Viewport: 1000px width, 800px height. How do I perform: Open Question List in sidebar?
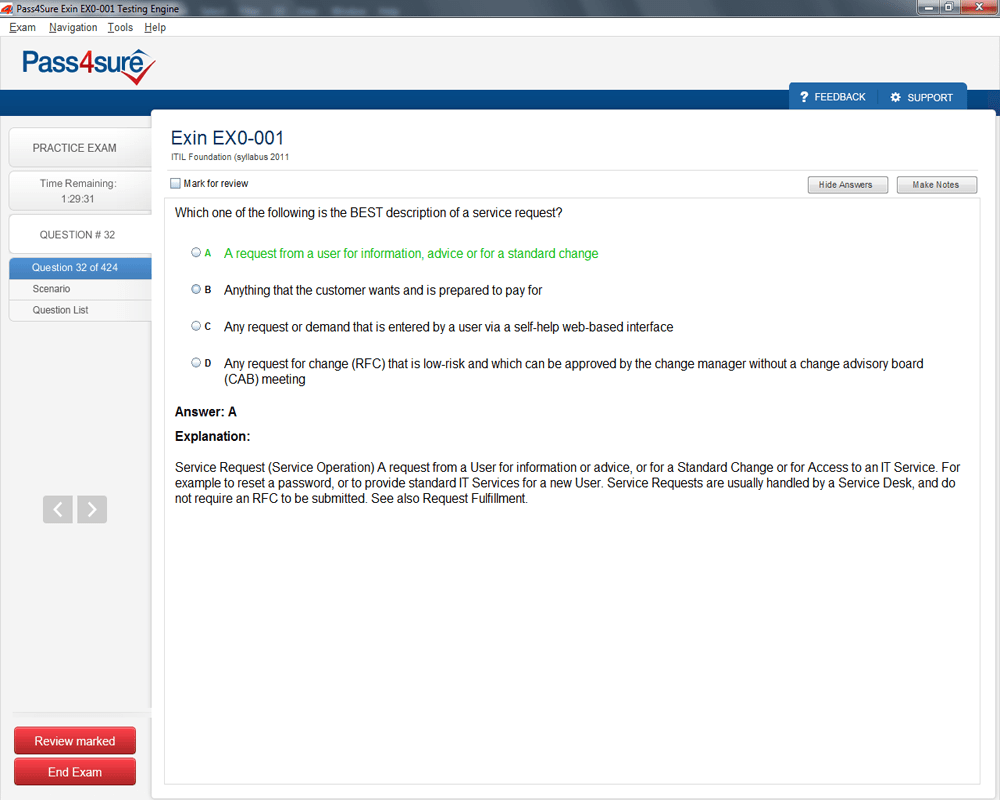pos(60,310)
